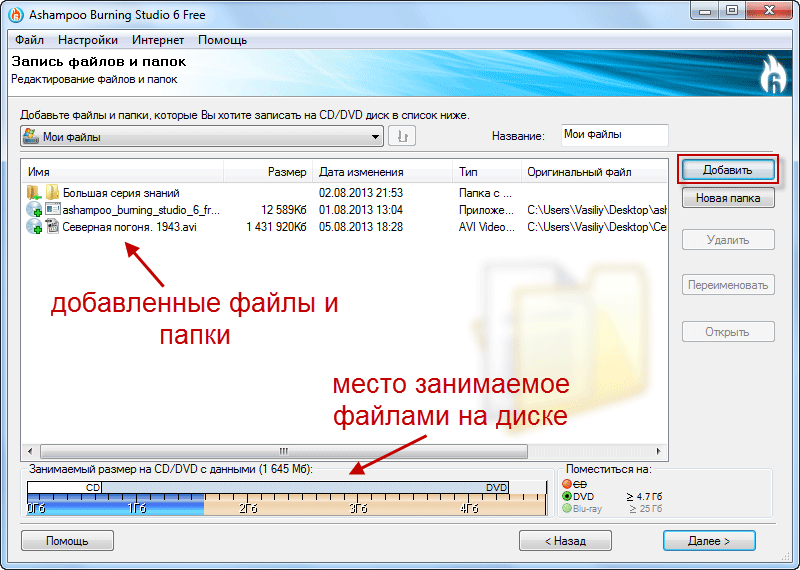
Task: Select the ashampoo_burning_studio_6_fr... file name
Action: click(x=141, y=210)
